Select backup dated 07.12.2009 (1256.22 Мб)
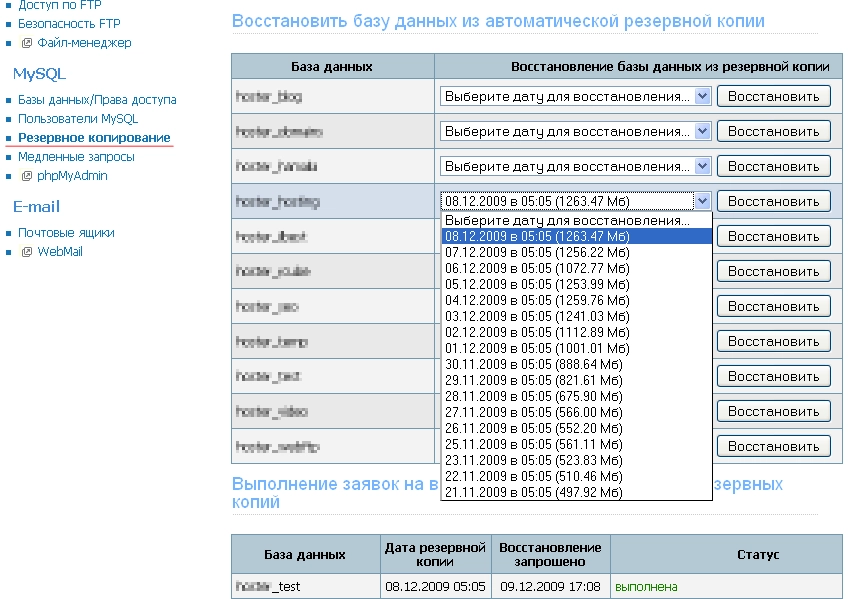Viewport: 849px width, 599px height. (x=537, y=252)
